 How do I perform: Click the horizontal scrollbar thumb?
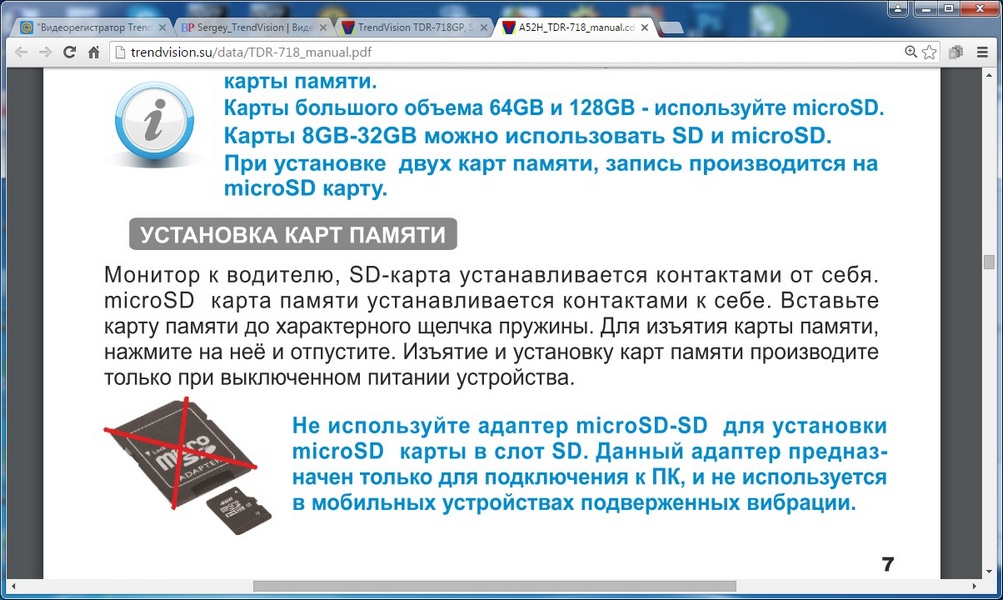click(x=494, y=585)
